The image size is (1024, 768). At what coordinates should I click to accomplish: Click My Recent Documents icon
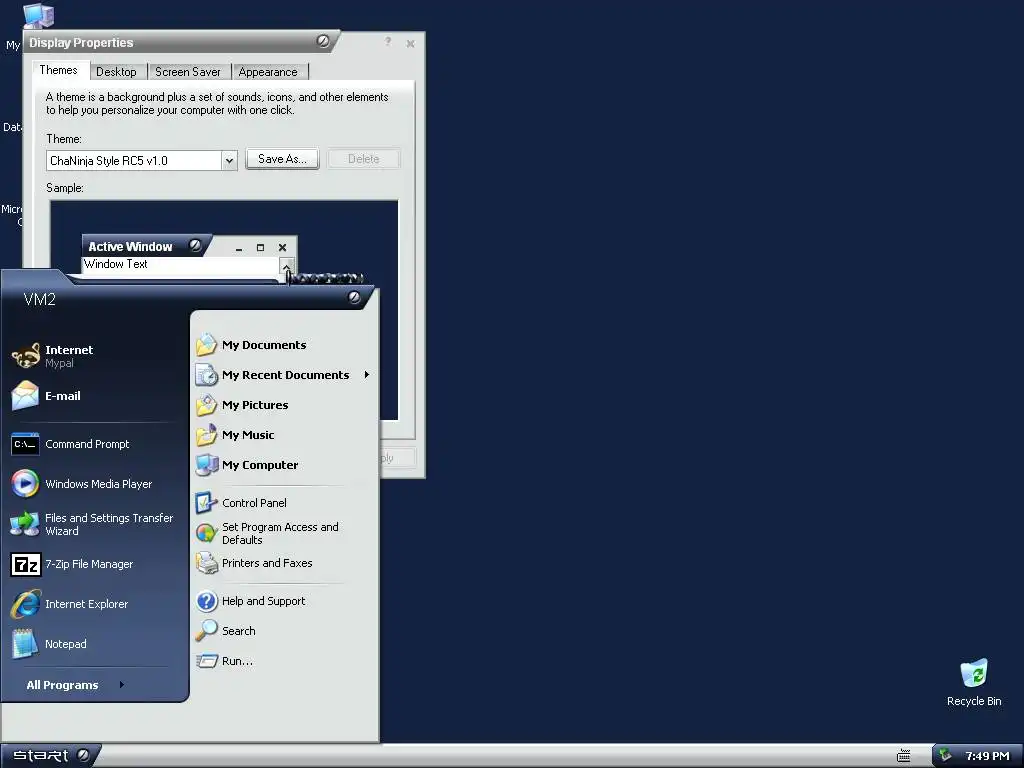point(207,375)
